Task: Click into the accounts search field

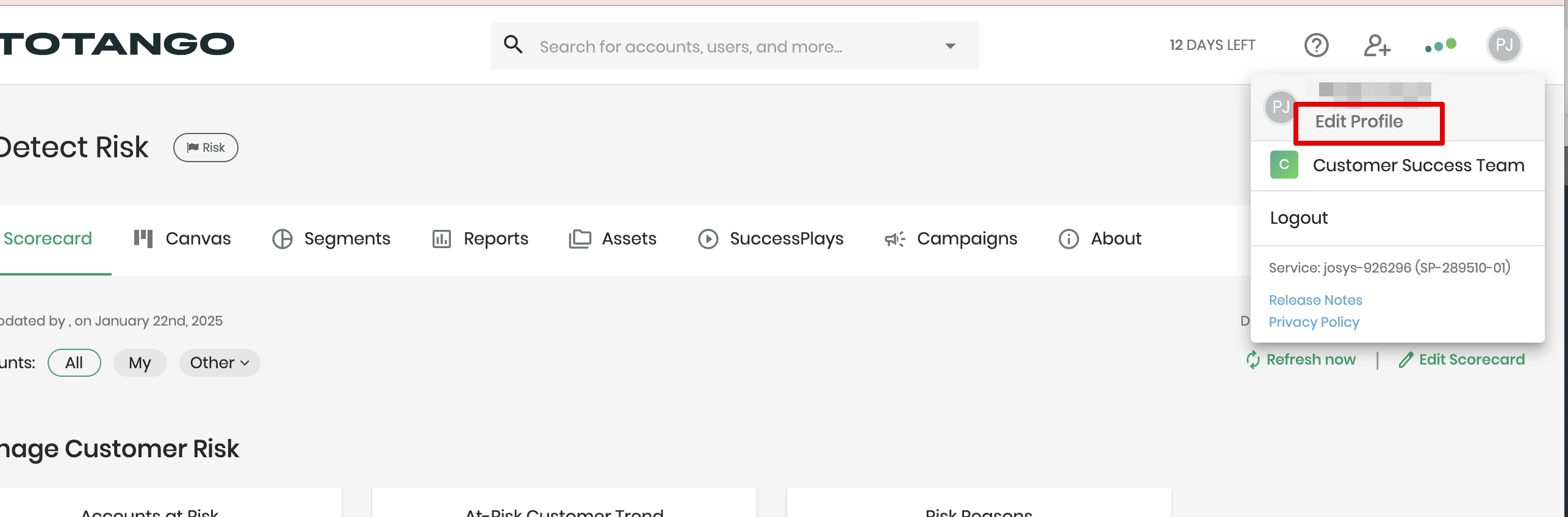Action: tap(732, 46)
